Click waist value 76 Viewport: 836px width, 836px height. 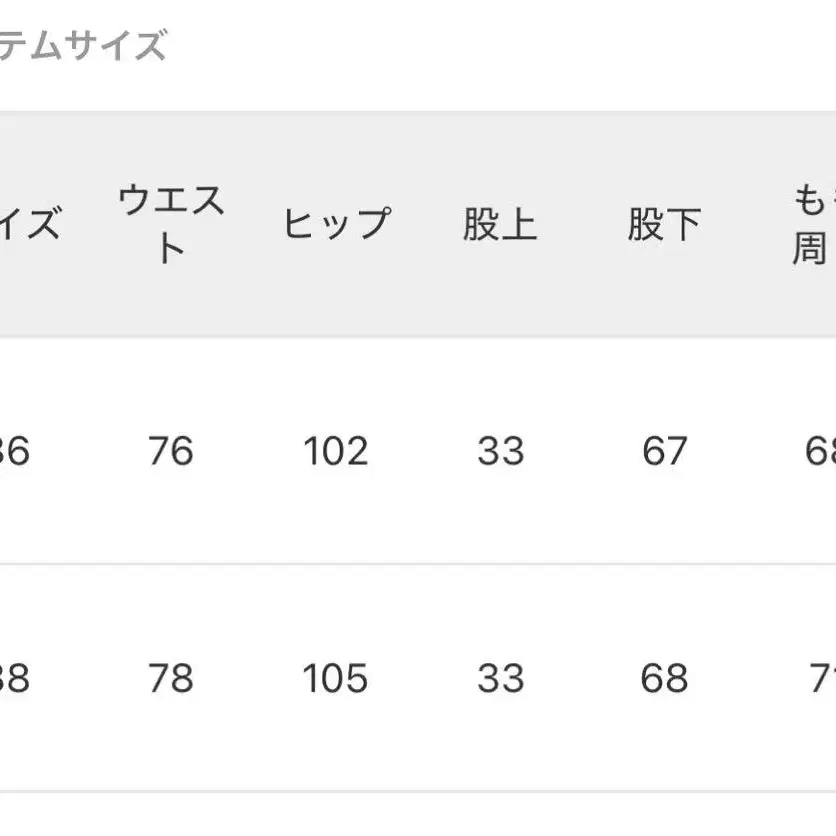(170, 451)
